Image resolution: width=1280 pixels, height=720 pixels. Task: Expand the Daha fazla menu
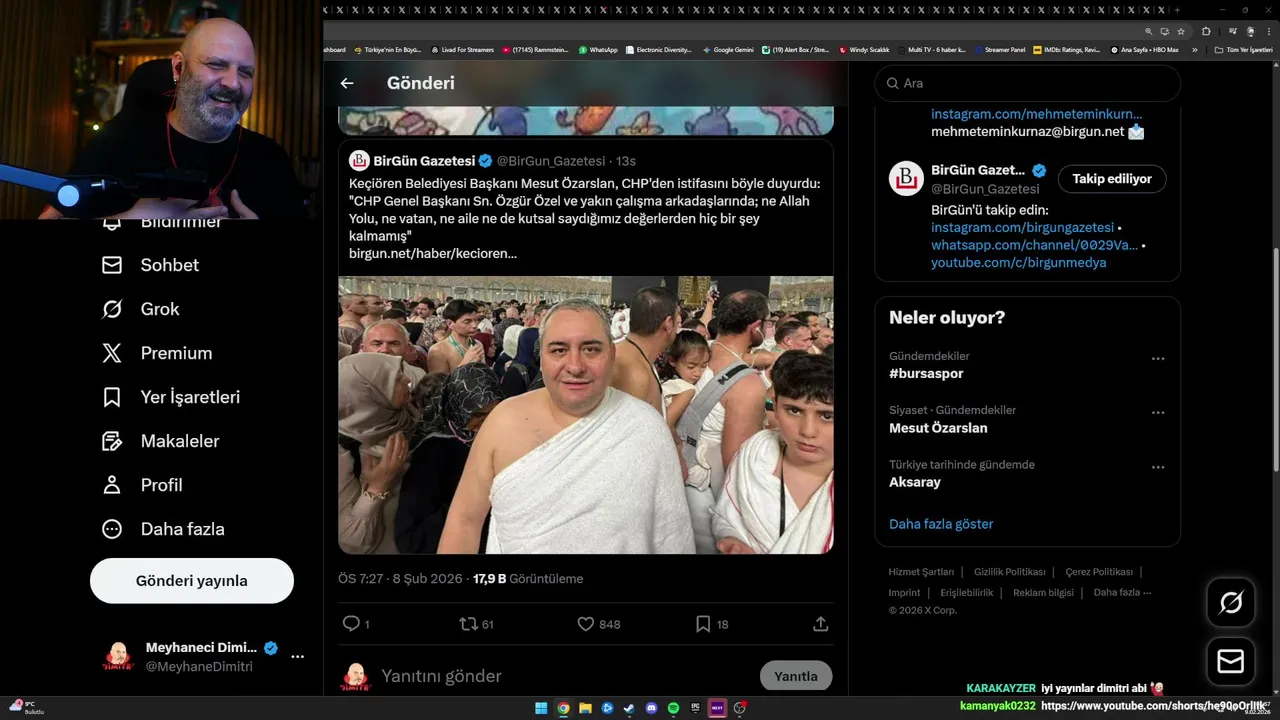point(163,529)
